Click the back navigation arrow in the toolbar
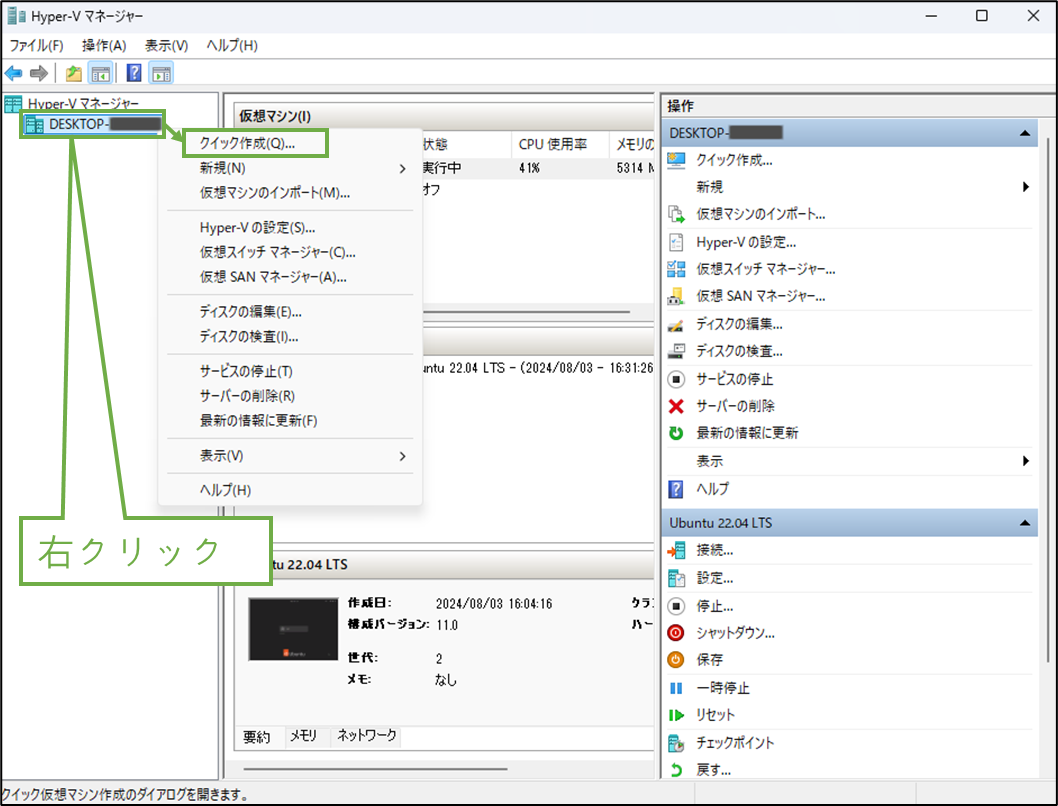This screenshot has width=1058, height=806. tap(13, 72)
